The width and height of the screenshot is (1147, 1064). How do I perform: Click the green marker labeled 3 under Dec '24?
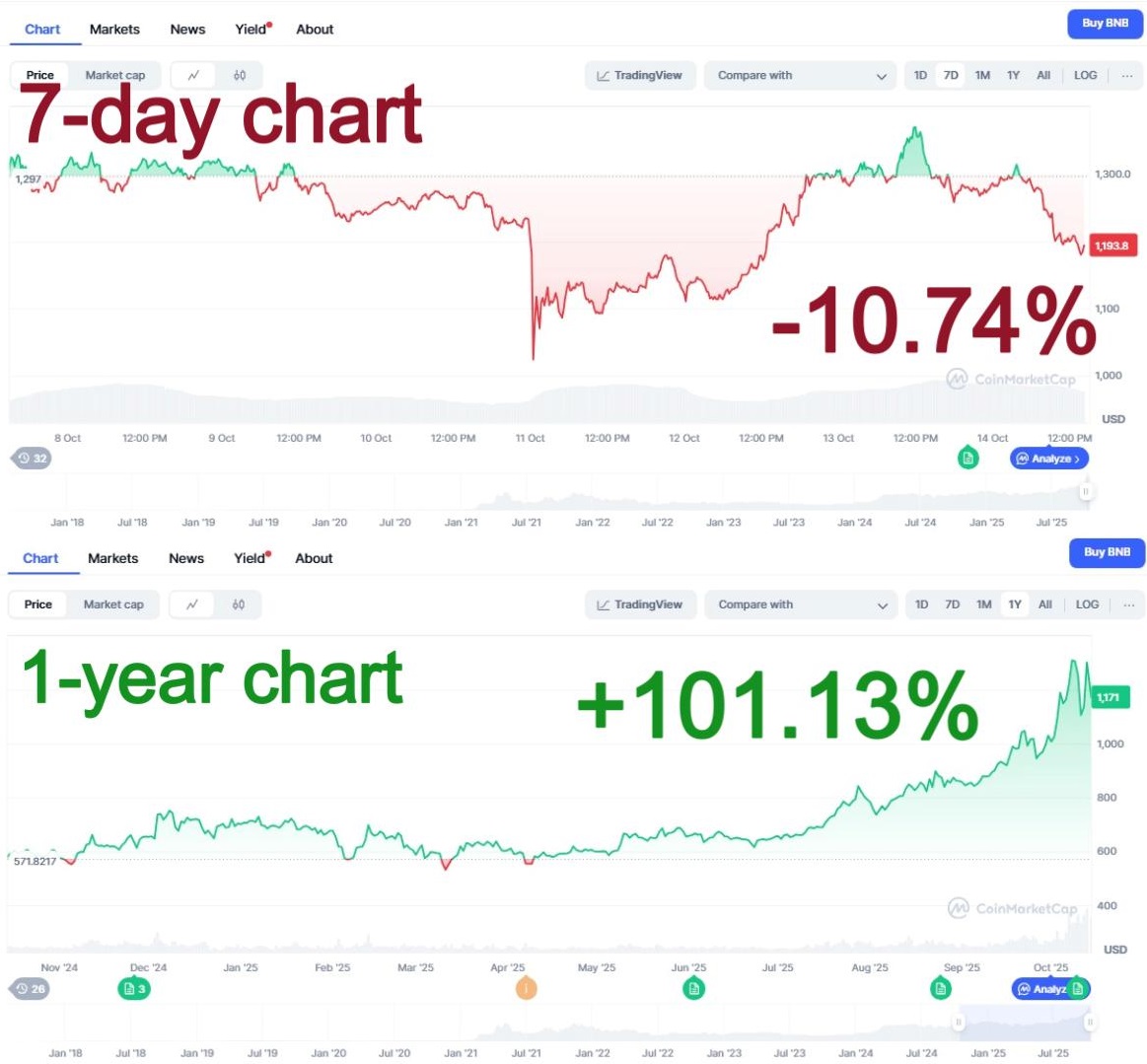coord(135,987)
